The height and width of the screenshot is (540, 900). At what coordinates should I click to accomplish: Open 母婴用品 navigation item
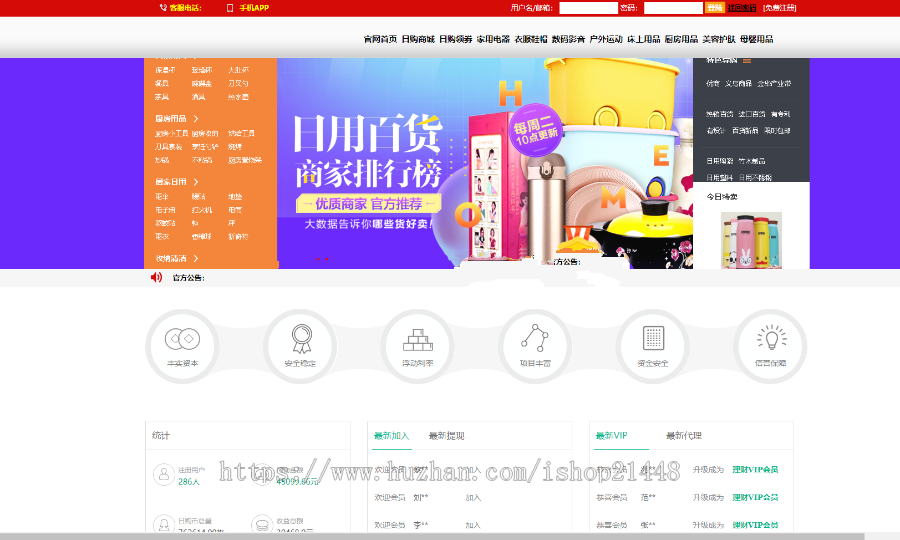pyautogui.click(x=757, y=39)
